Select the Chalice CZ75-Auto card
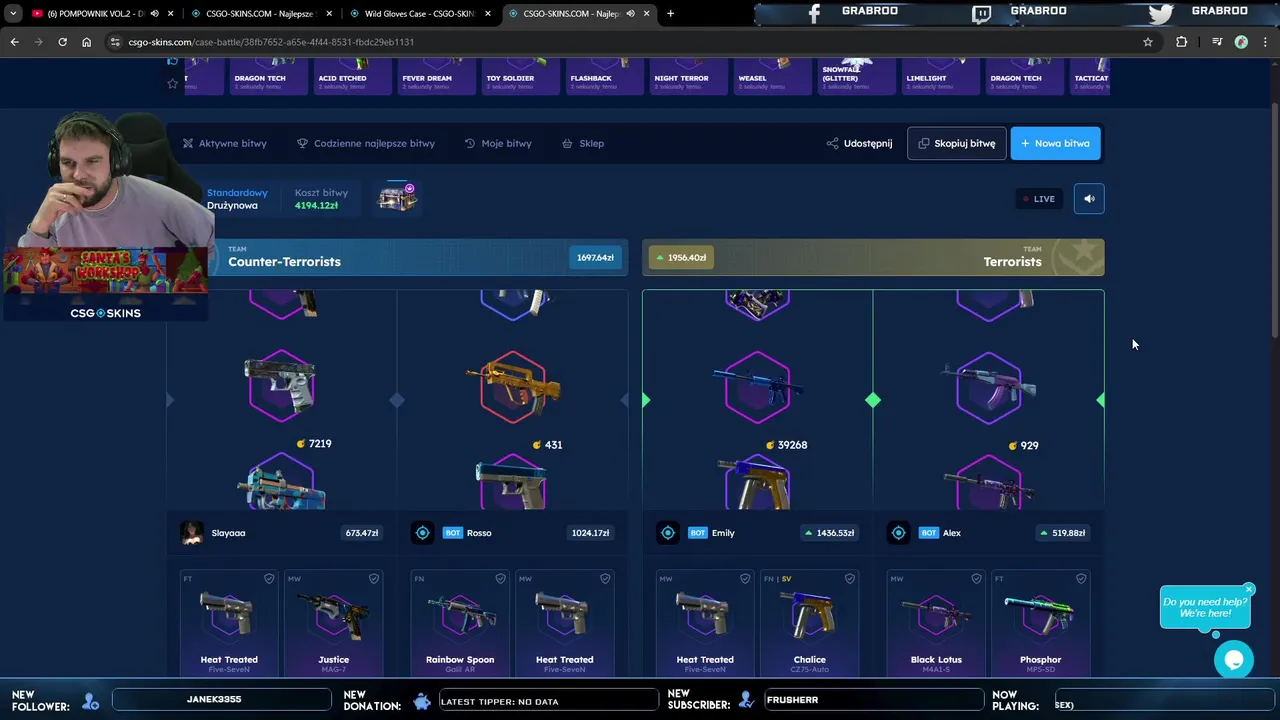This screenshot has height=720, width=1280. pos(810,622)
